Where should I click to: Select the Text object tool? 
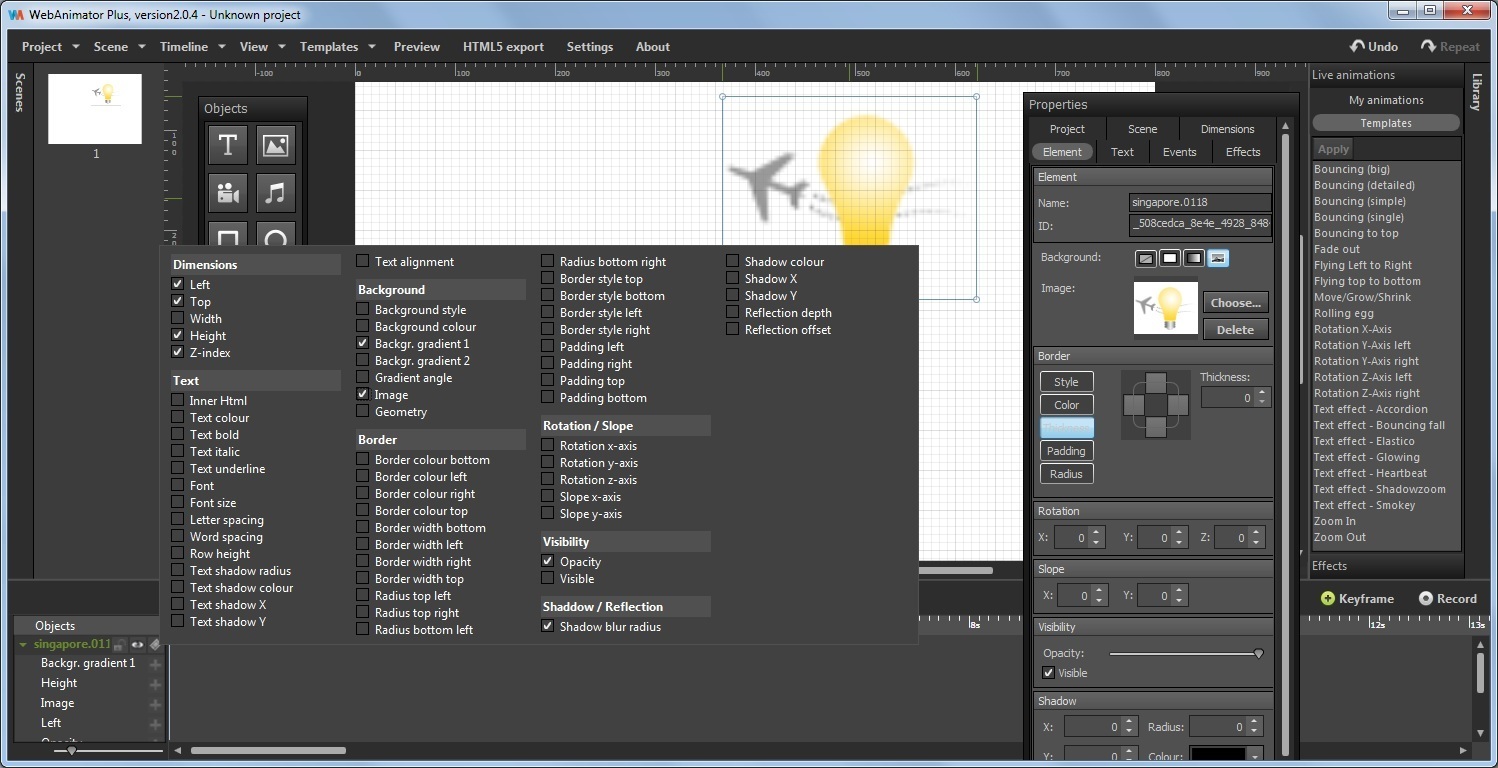pos(228,145)
